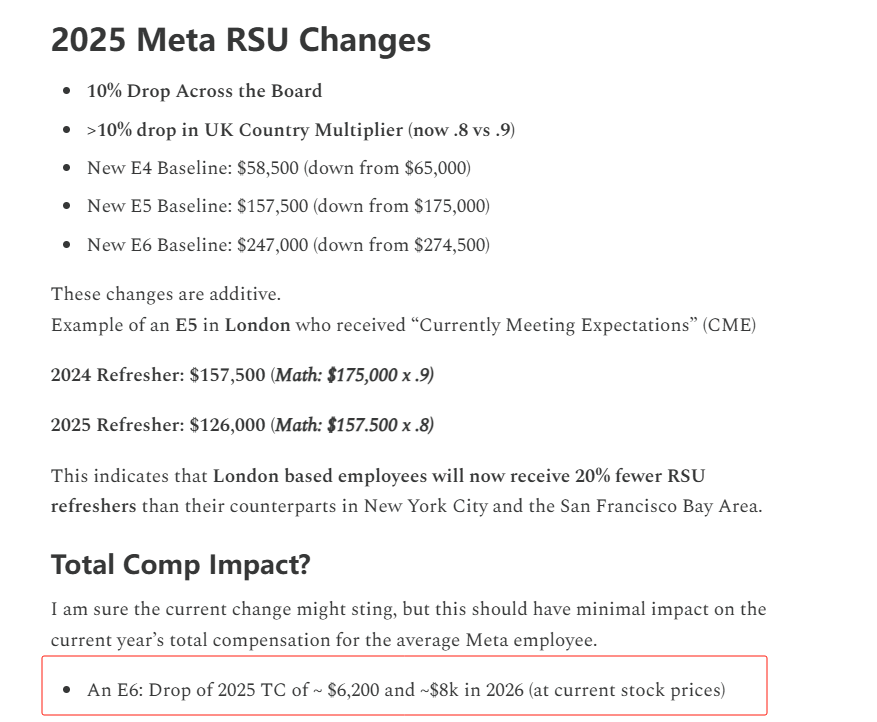Click the New E4 Baseline line
This screenshot has width=877, height=722.
pyautogui.click(x=279, y=168)
